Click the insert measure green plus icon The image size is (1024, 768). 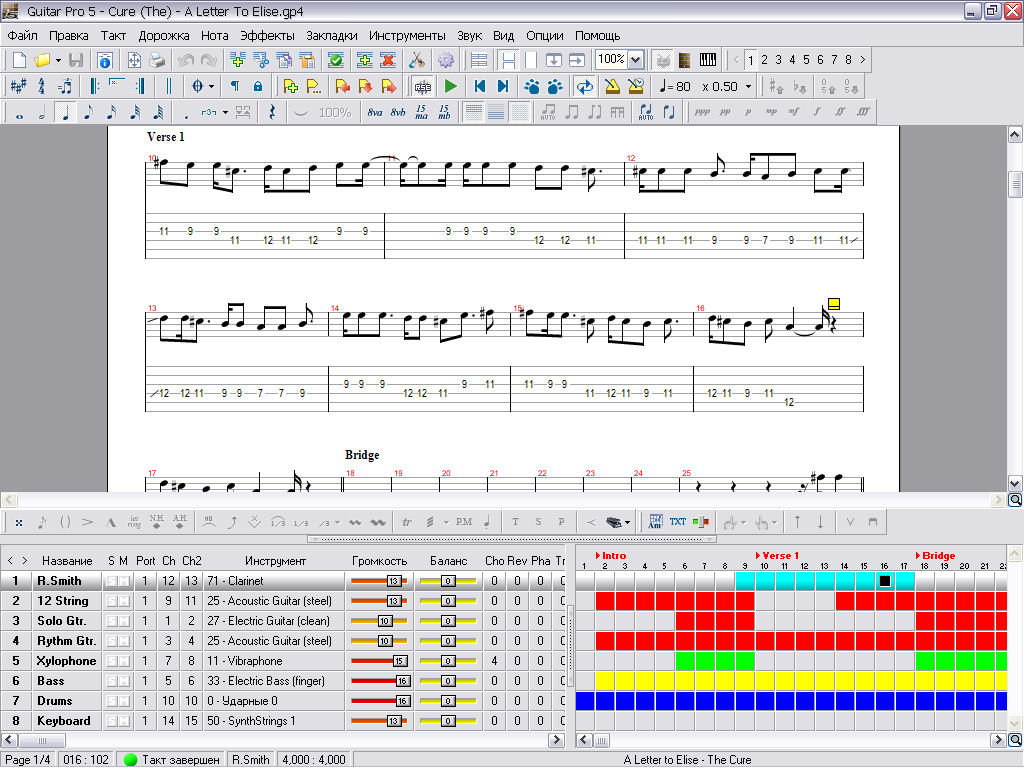pyautogui.click(x=237, y=60)
